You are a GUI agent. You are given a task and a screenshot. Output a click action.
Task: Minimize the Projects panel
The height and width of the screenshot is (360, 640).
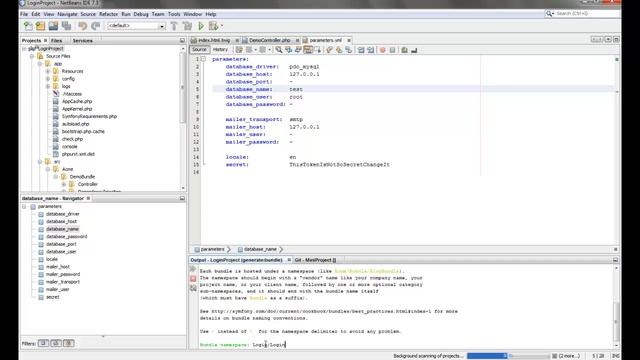coord(182,41)
